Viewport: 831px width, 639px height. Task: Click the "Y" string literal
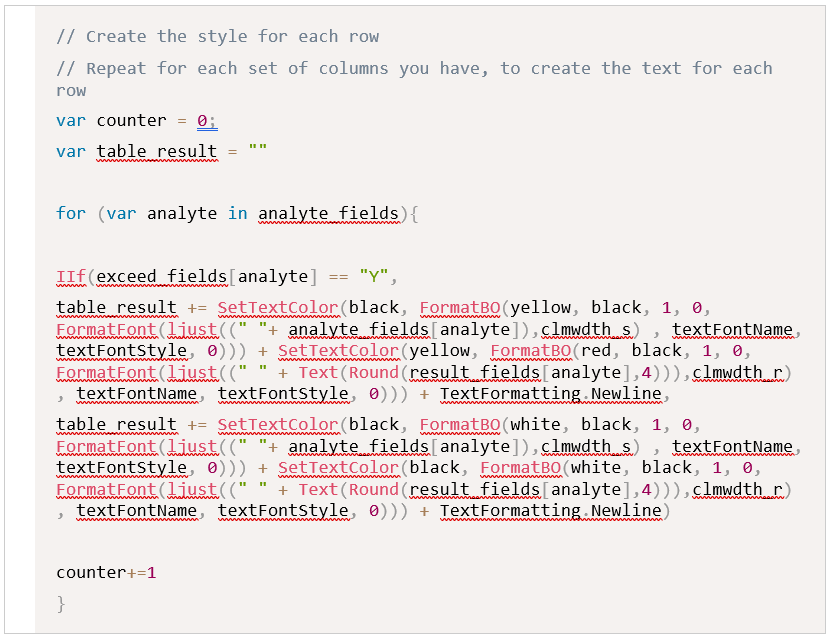pyautogui.click(x=374, y=277)
